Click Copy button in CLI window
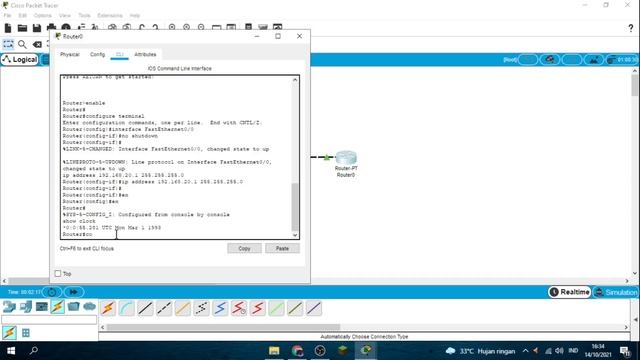 coord(244,248)
